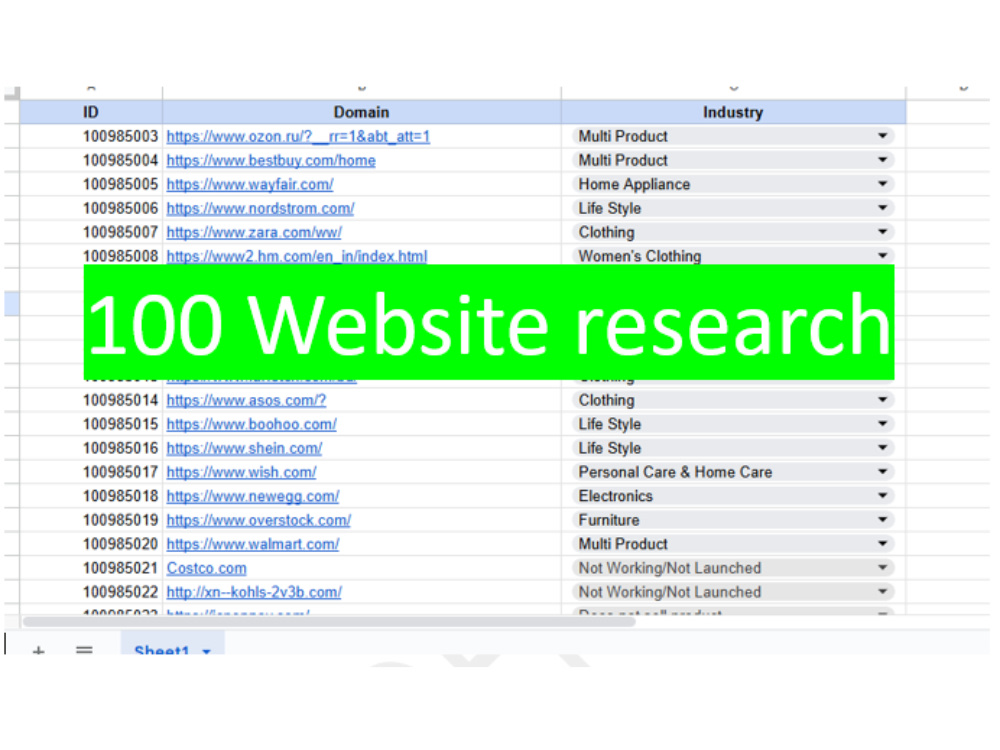Open the Sheet1 tab dropdown arrow

point(207,651)
